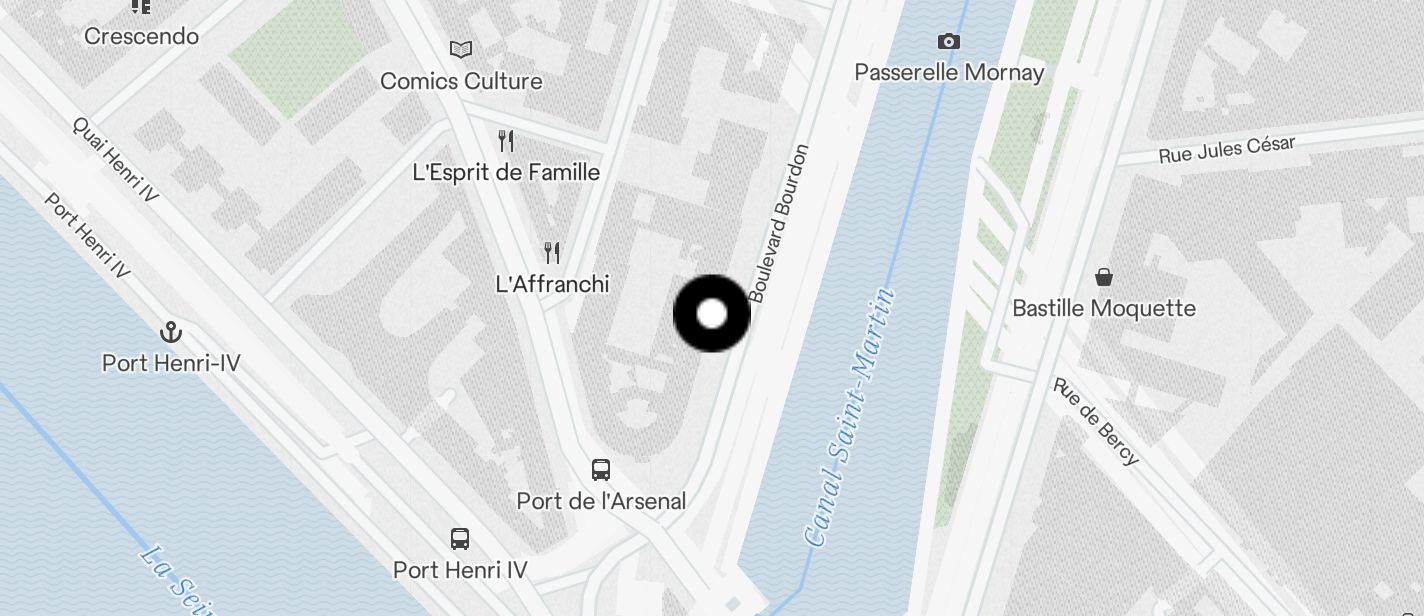
Task: Click the Bastille Moquette label
Action: 1104,308
